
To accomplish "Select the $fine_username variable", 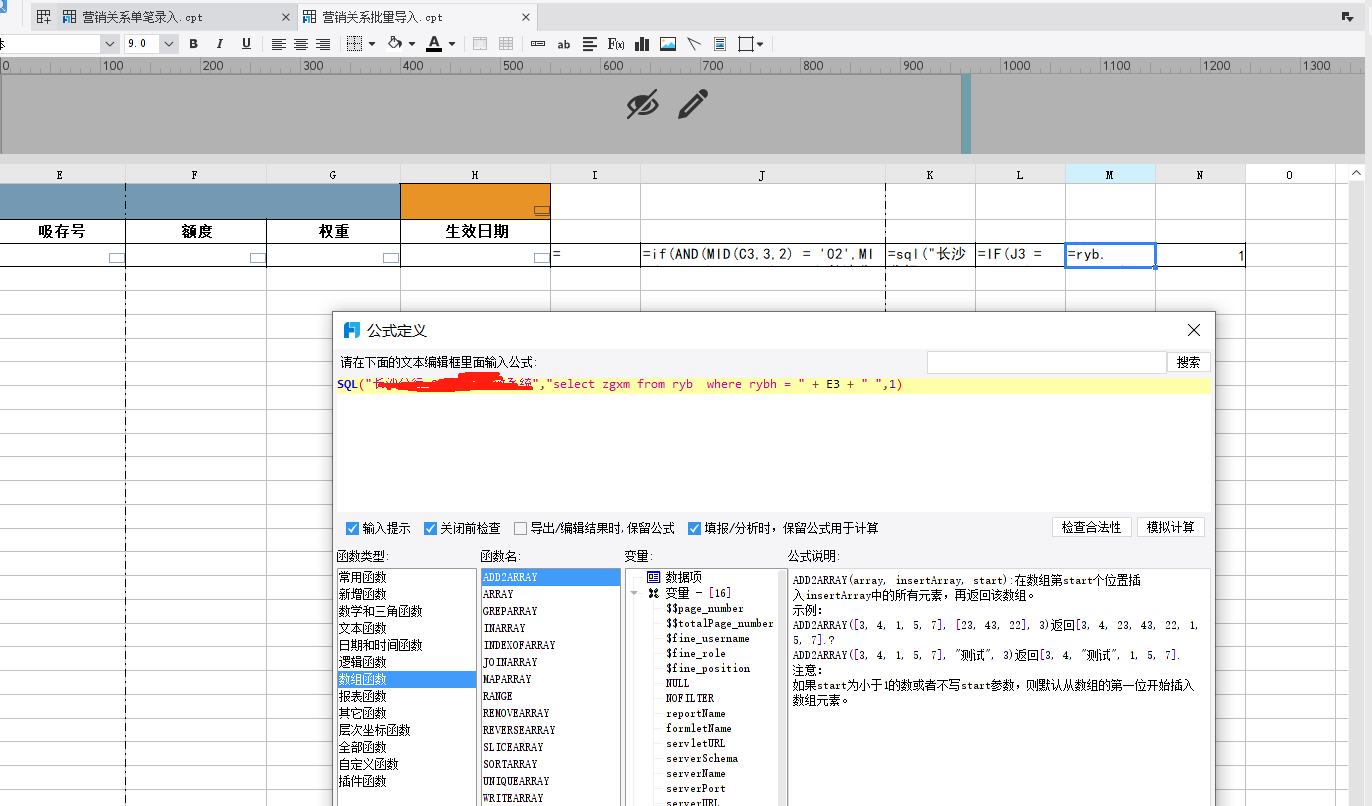I will coord(707,638).
